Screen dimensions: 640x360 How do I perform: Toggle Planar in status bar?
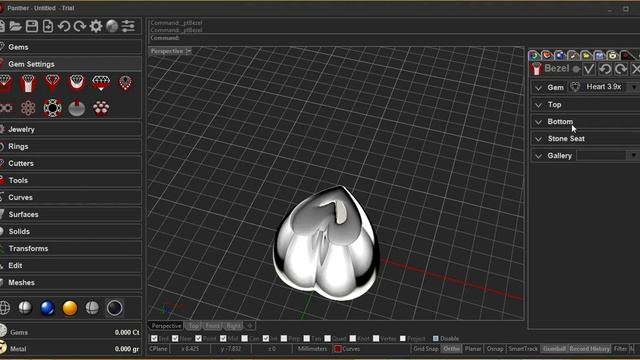(x=473, y=349)
